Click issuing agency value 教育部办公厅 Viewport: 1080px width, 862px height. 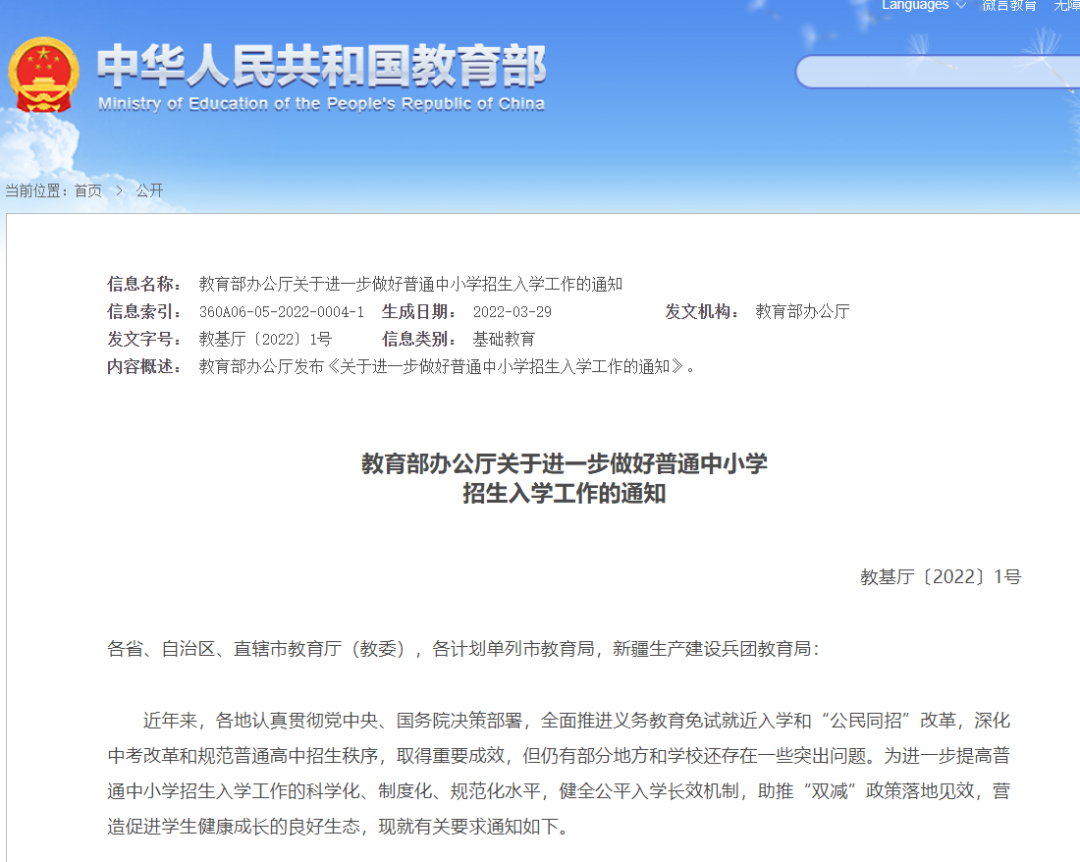[802, 312]
